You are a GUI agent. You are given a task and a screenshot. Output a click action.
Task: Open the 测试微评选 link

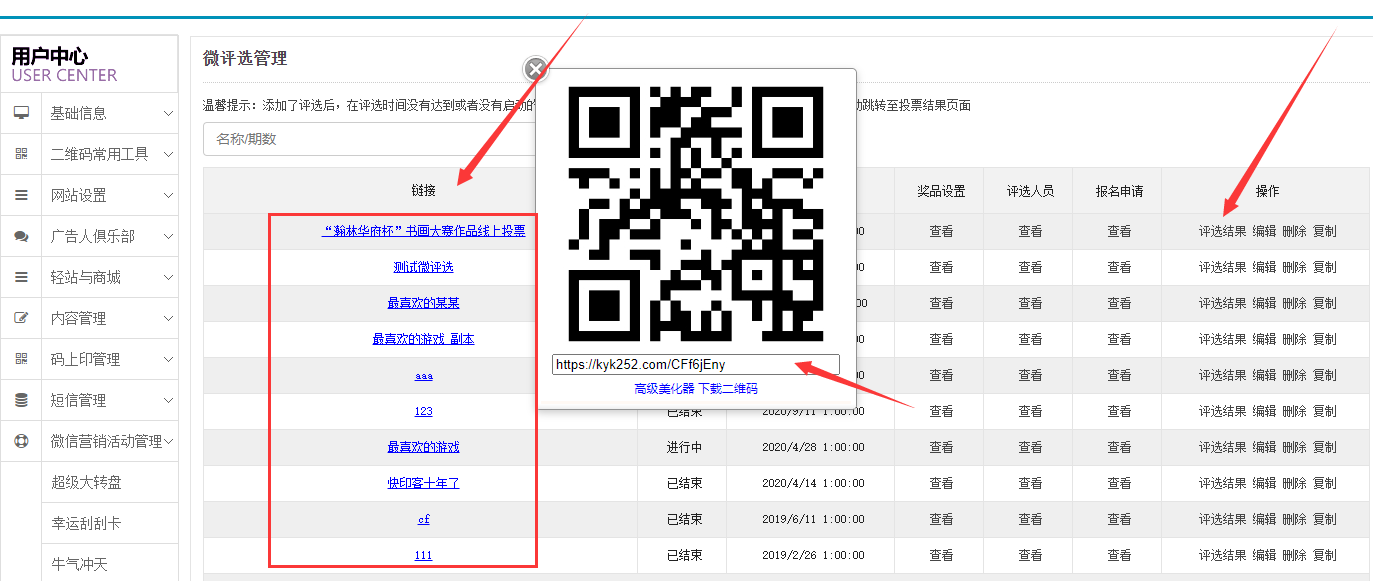click(x=423, y=267)
